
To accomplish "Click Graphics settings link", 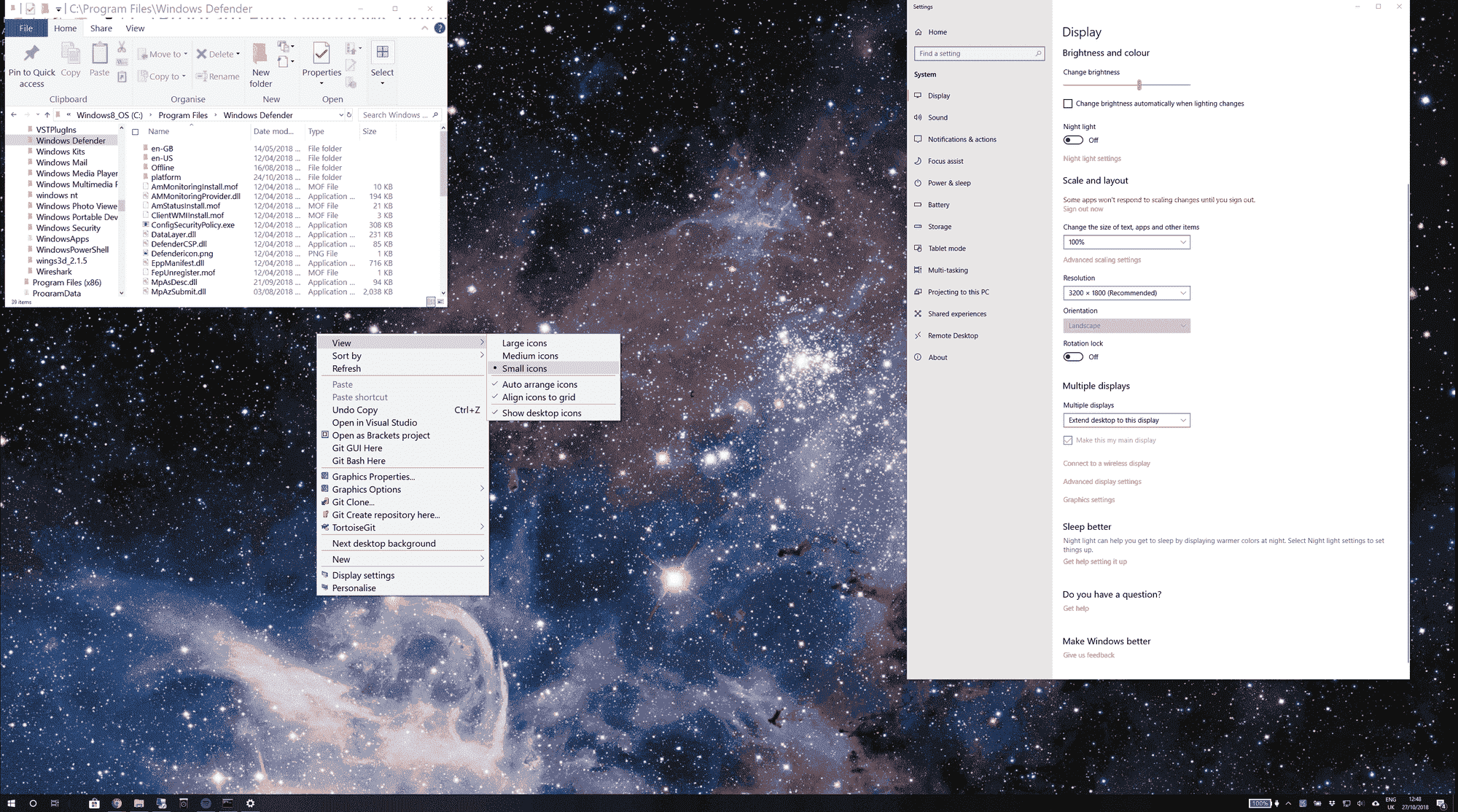I will (1088, 500).
